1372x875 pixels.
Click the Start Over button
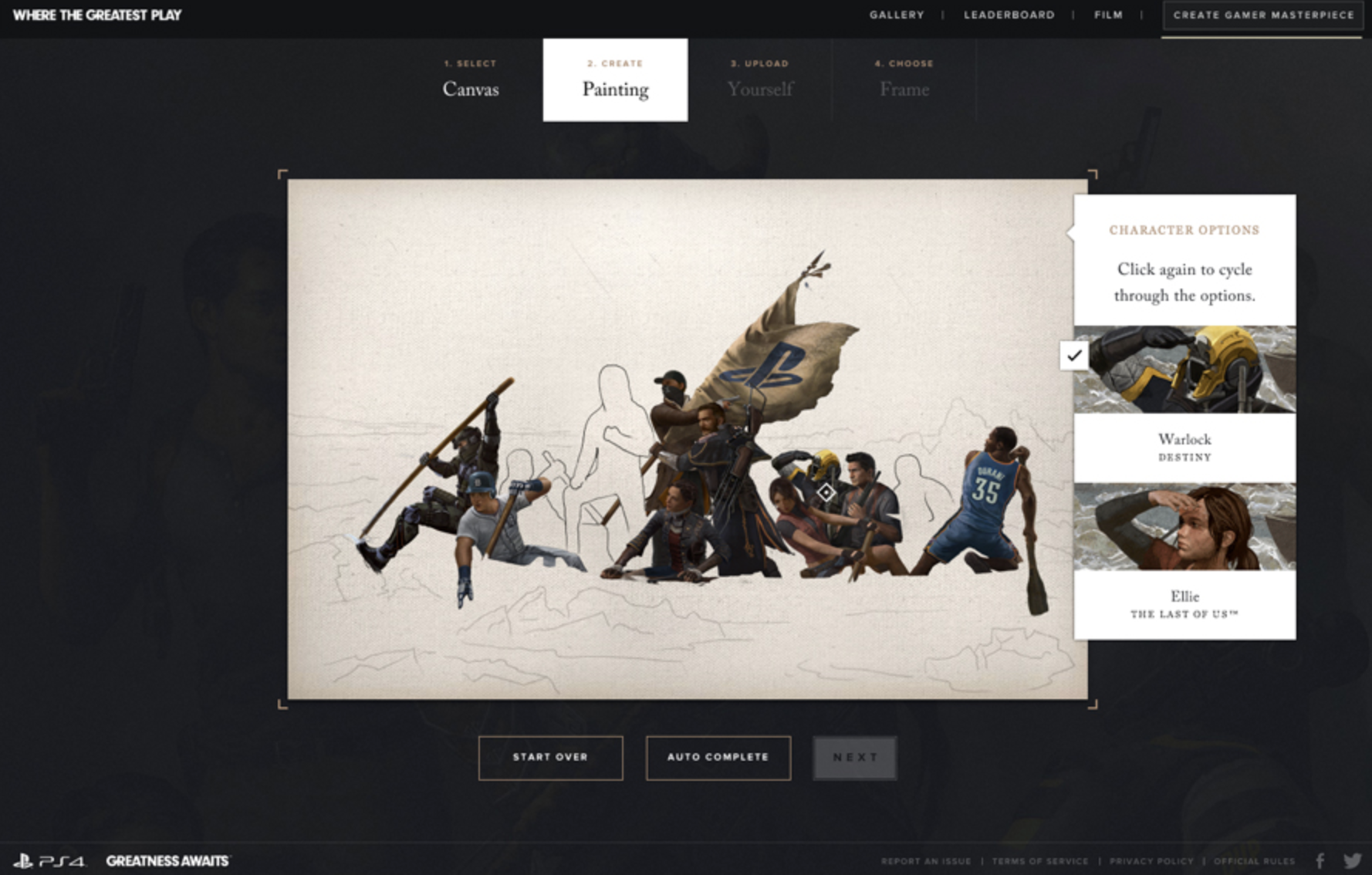(x=550, y=758)
